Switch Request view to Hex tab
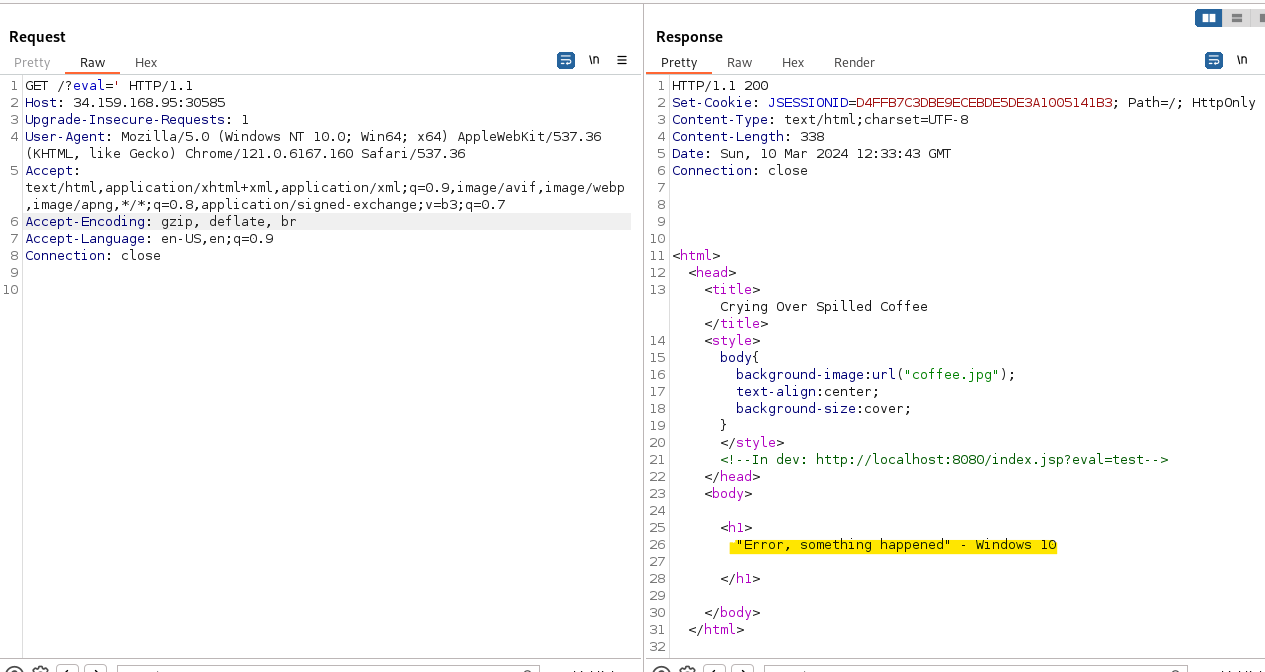The height and width of the screenshot is (672, 1265). 146,63
